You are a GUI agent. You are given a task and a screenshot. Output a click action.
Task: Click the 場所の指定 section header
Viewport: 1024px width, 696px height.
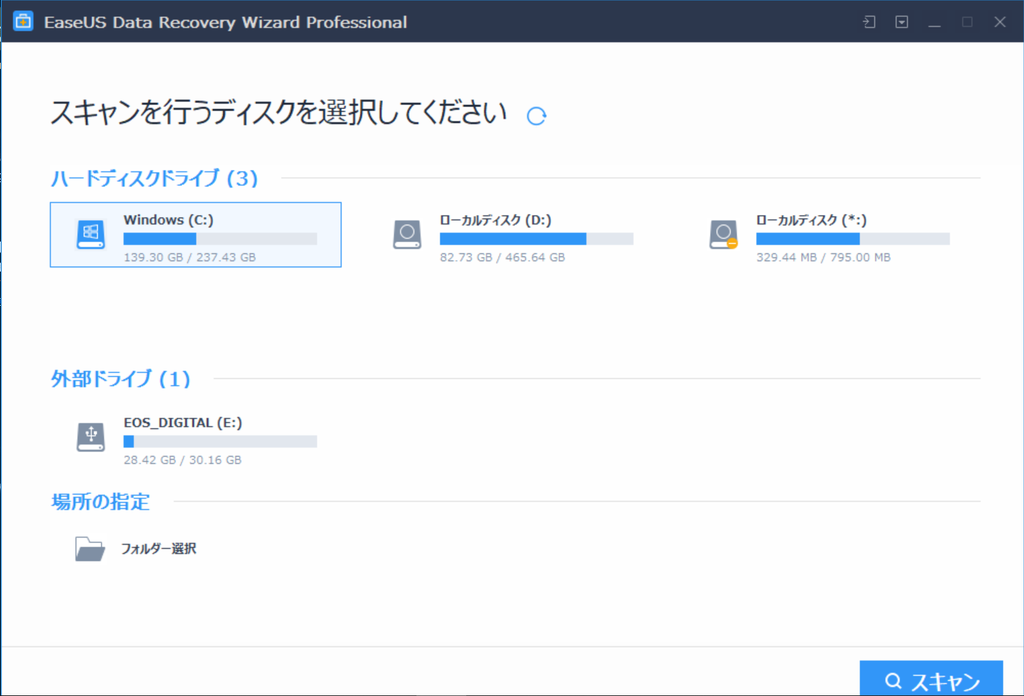pyautogui.click(x=101, y=501)
